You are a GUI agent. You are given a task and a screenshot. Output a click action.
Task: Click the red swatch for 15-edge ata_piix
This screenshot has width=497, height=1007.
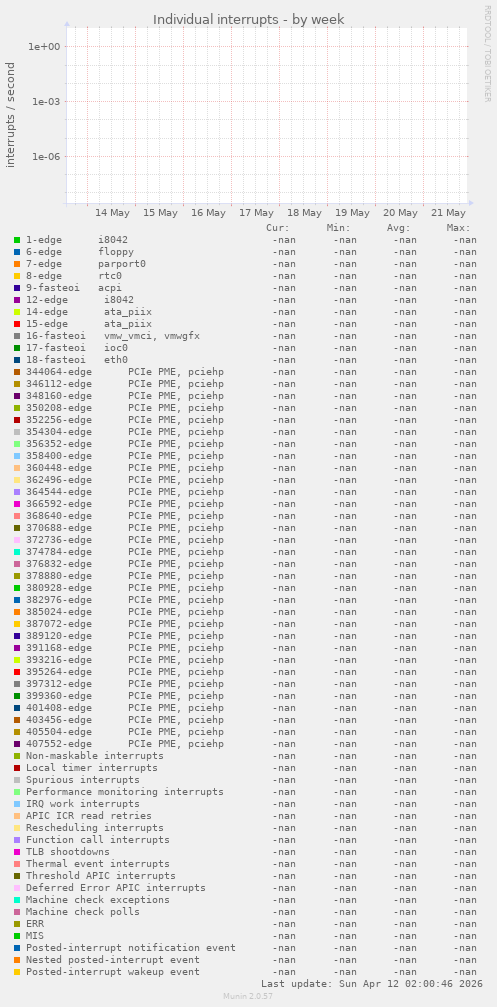click(17, 324)
